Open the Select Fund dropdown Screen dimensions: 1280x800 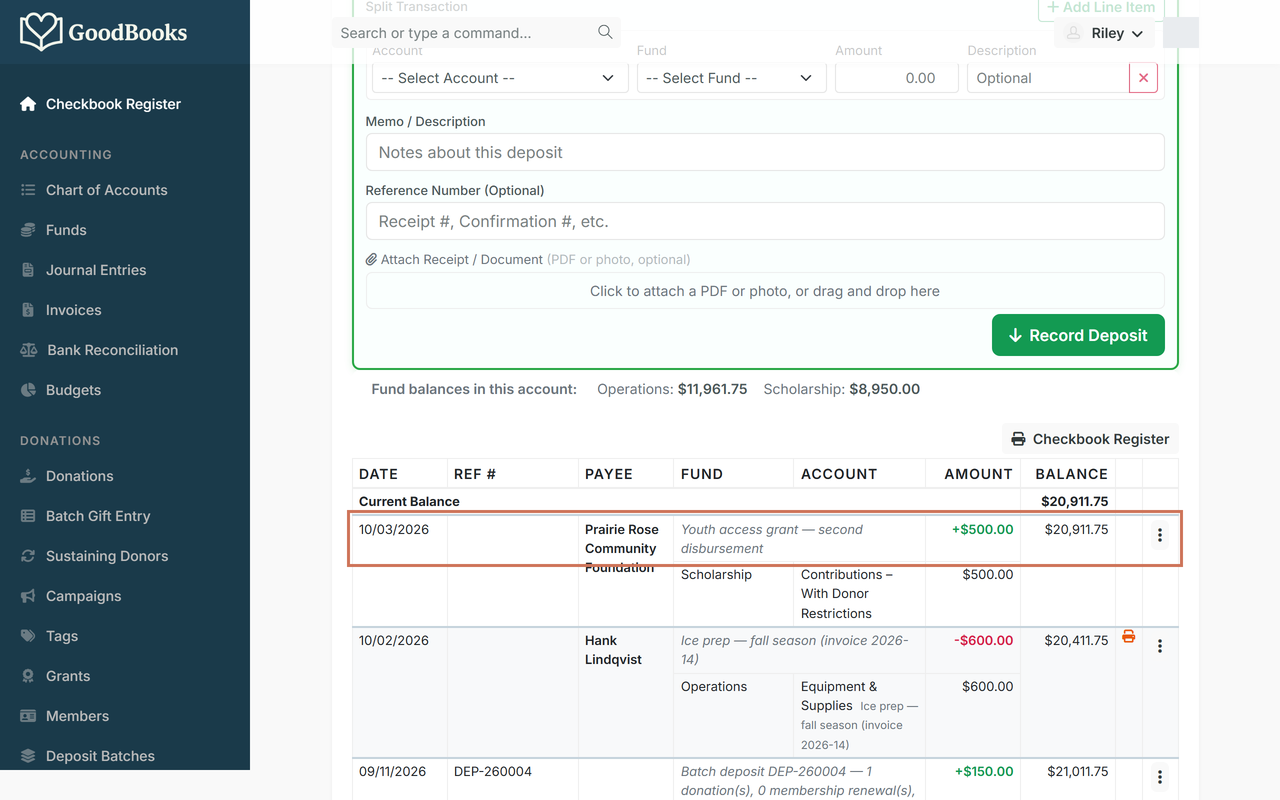pos(732,78)
